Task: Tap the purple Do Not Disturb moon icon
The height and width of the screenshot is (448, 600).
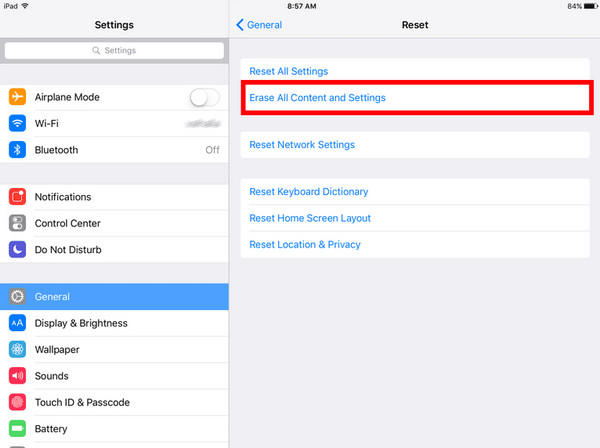Action: pos(17,249)
